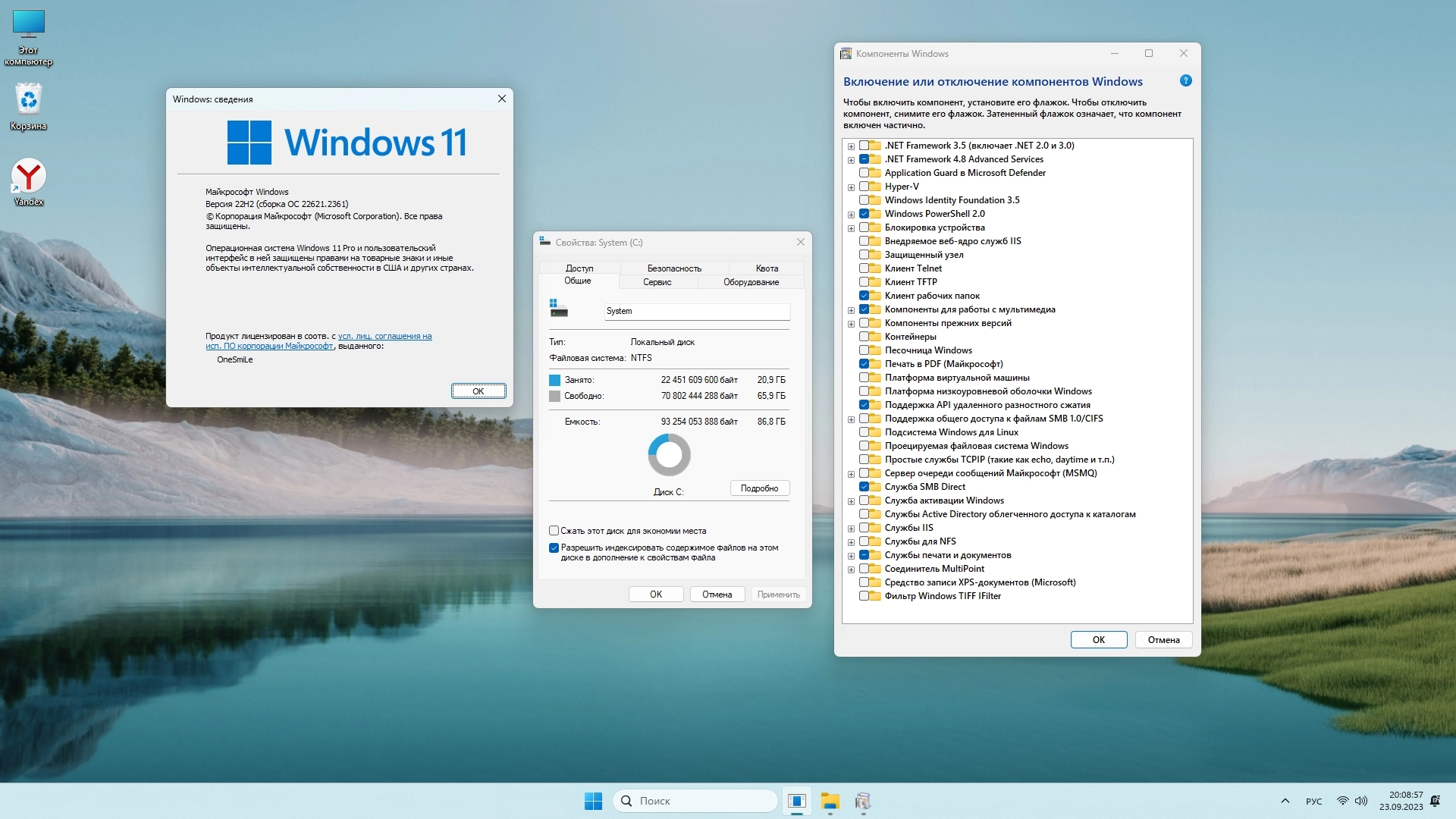
Task: Click the Wi-Fi network tray icon
Action: (1342, 801)
